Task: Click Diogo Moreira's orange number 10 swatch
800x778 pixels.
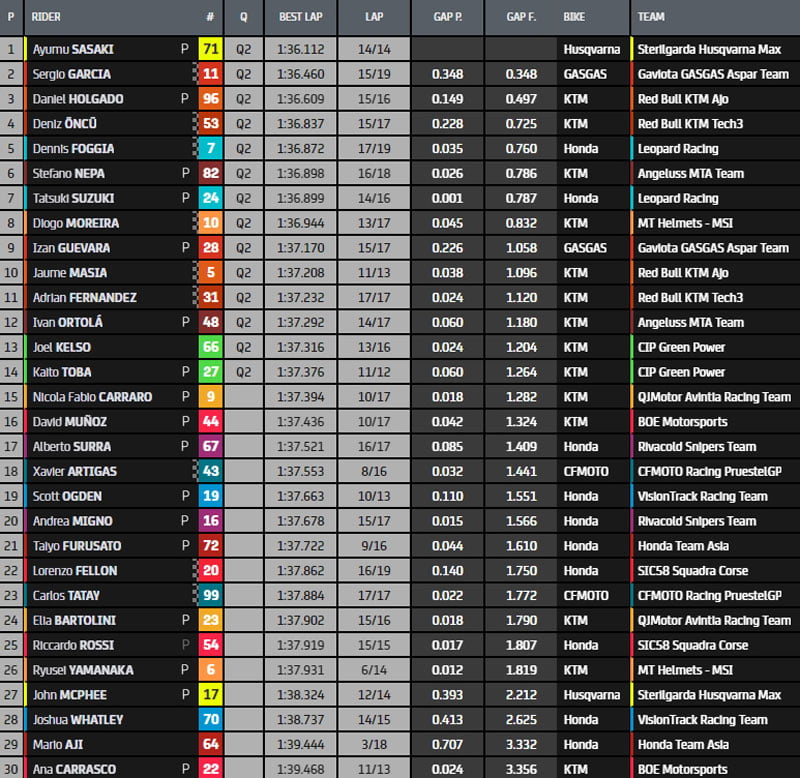Action: 211,223
